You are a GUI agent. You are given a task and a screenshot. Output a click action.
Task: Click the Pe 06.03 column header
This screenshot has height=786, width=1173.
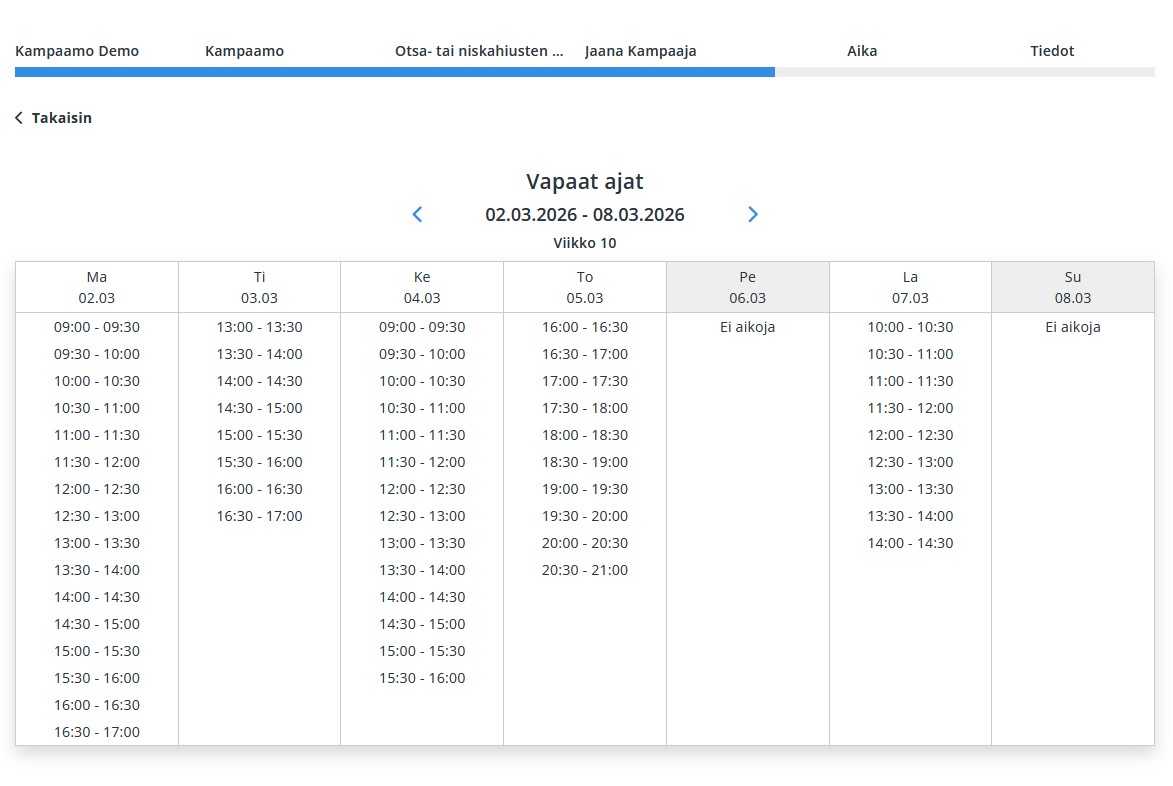click(x=747, y=287)
